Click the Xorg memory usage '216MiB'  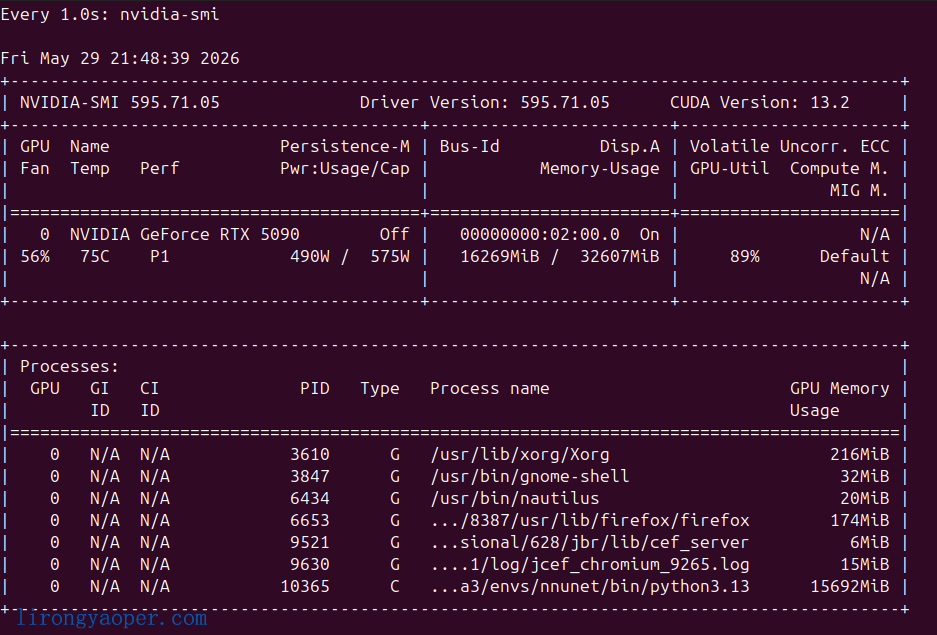859,454
